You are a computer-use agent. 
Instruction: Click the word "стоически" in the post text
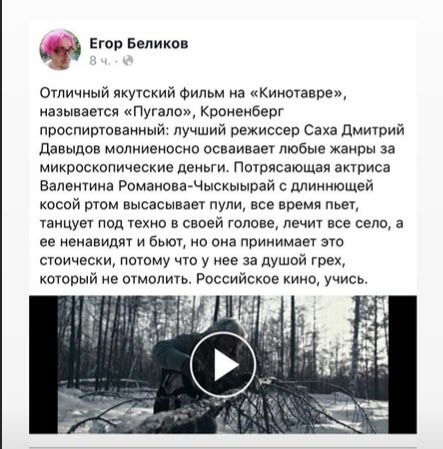coord(77,260)
